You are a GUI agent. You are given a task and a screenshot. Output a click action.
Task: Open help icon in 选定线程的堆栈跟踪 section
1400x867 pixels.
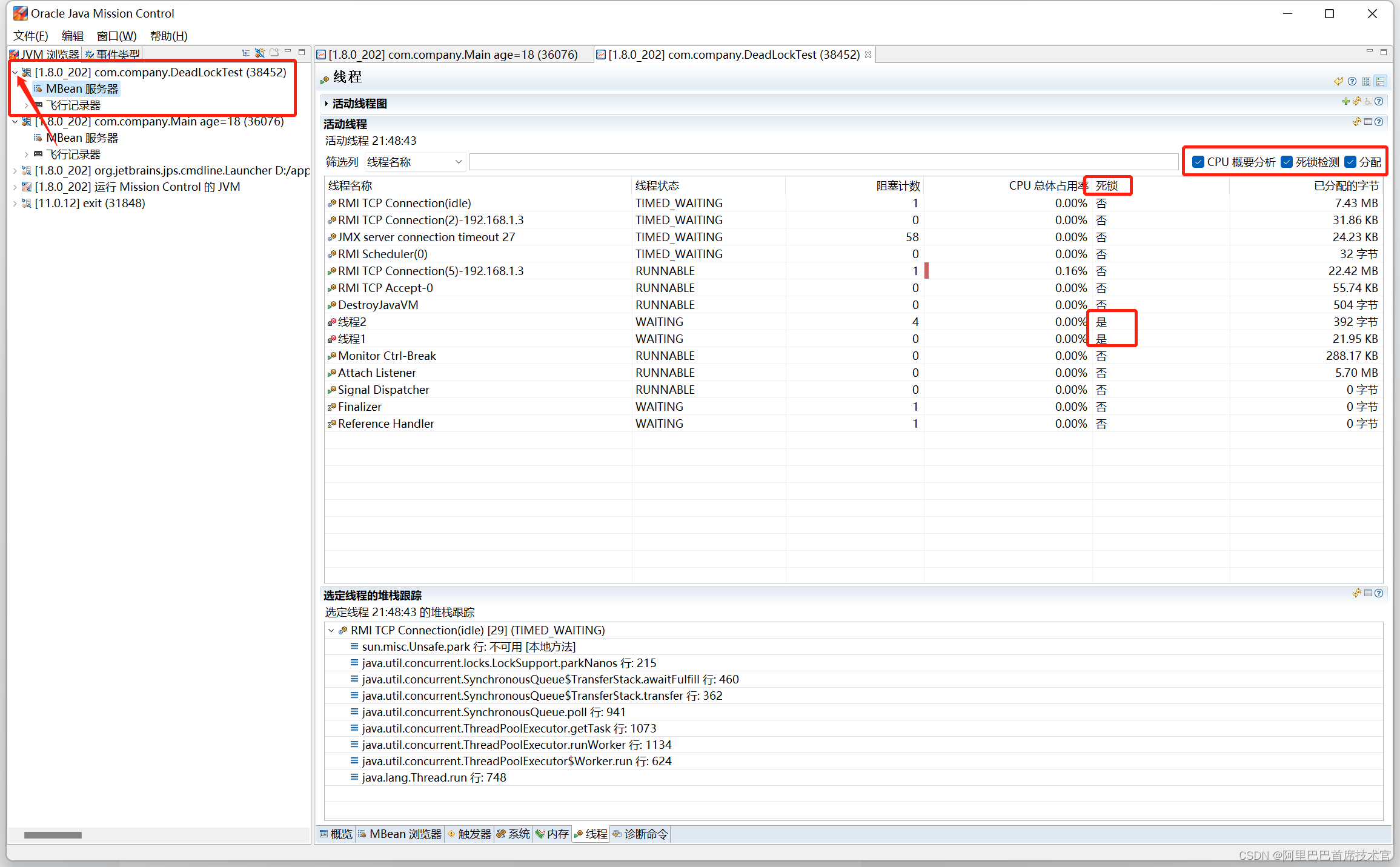coord(1379,593)
